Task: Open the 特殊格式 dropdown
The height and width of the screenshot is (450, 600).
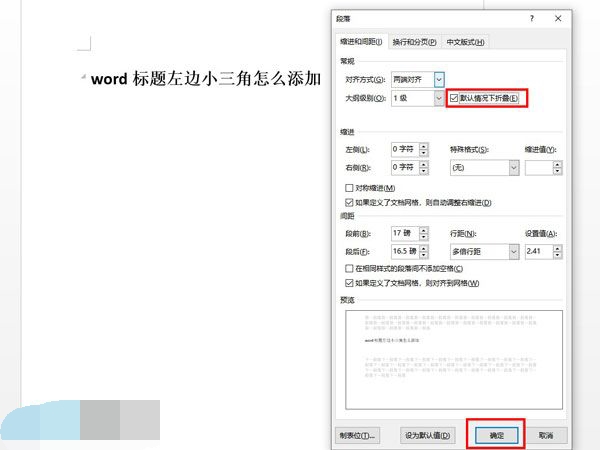Action: pos(514,168)
